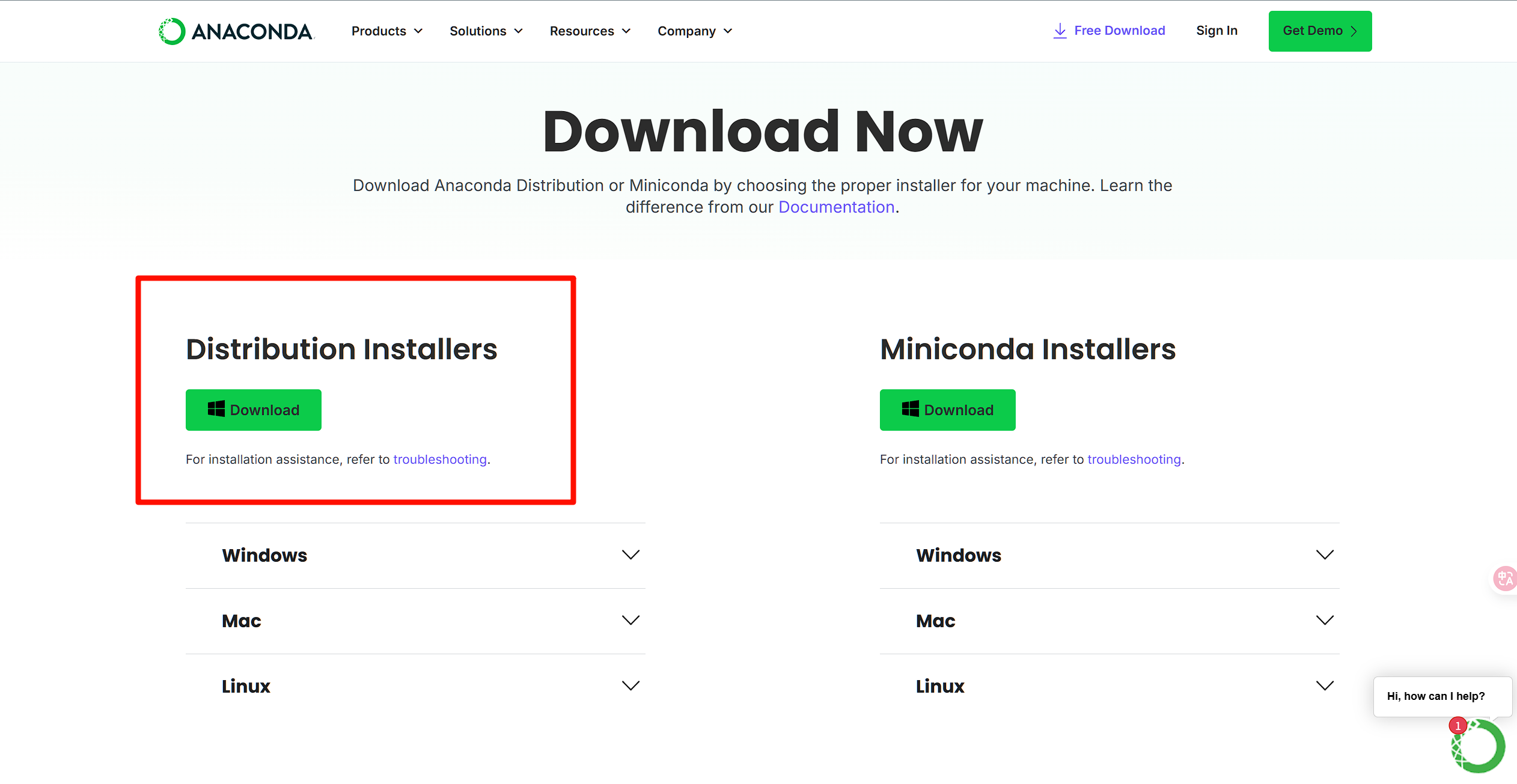
Task: Open the Resources dropdown menu
Action: [590, 31]
